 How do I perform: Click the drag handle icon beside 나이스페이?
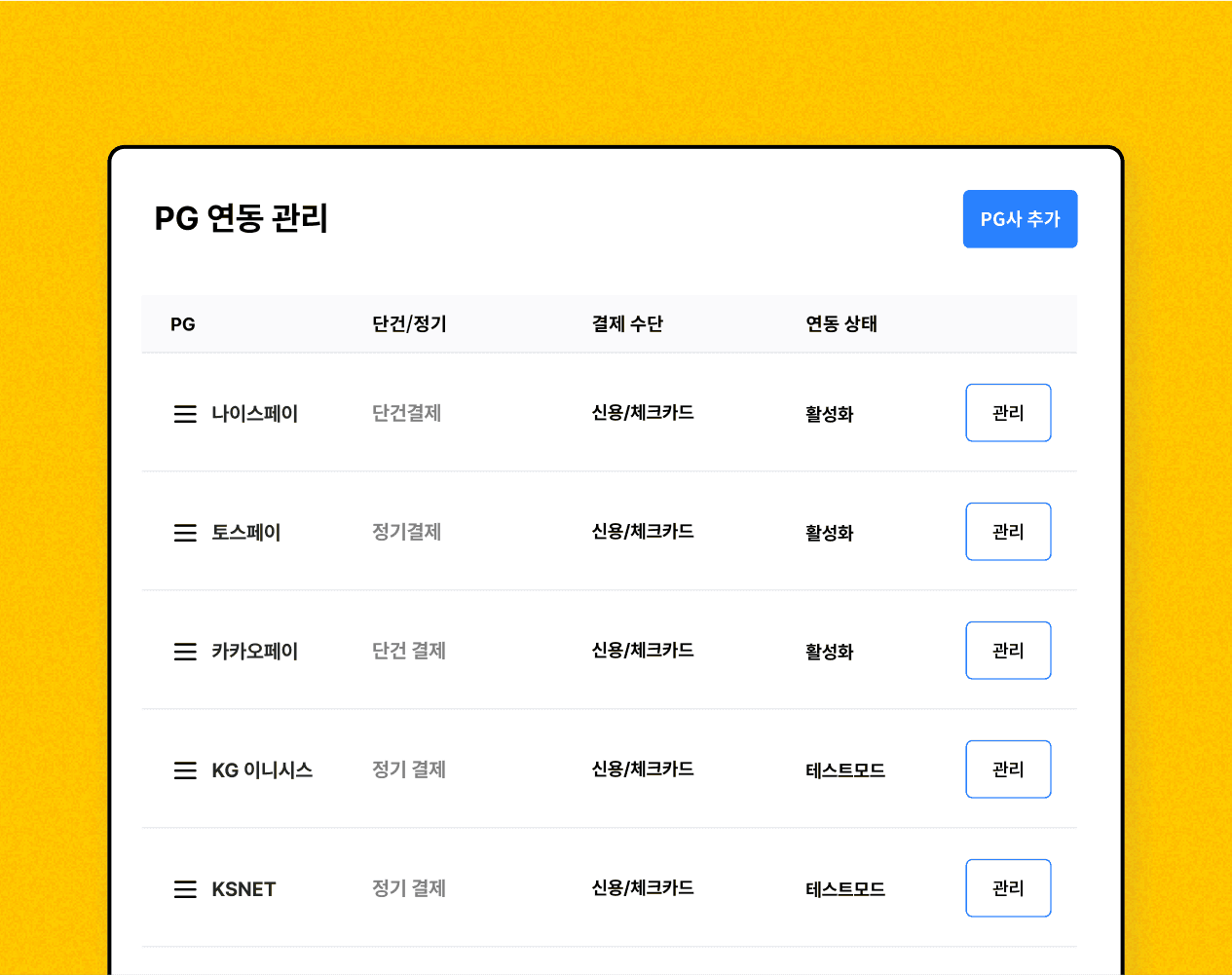[185, 414]
